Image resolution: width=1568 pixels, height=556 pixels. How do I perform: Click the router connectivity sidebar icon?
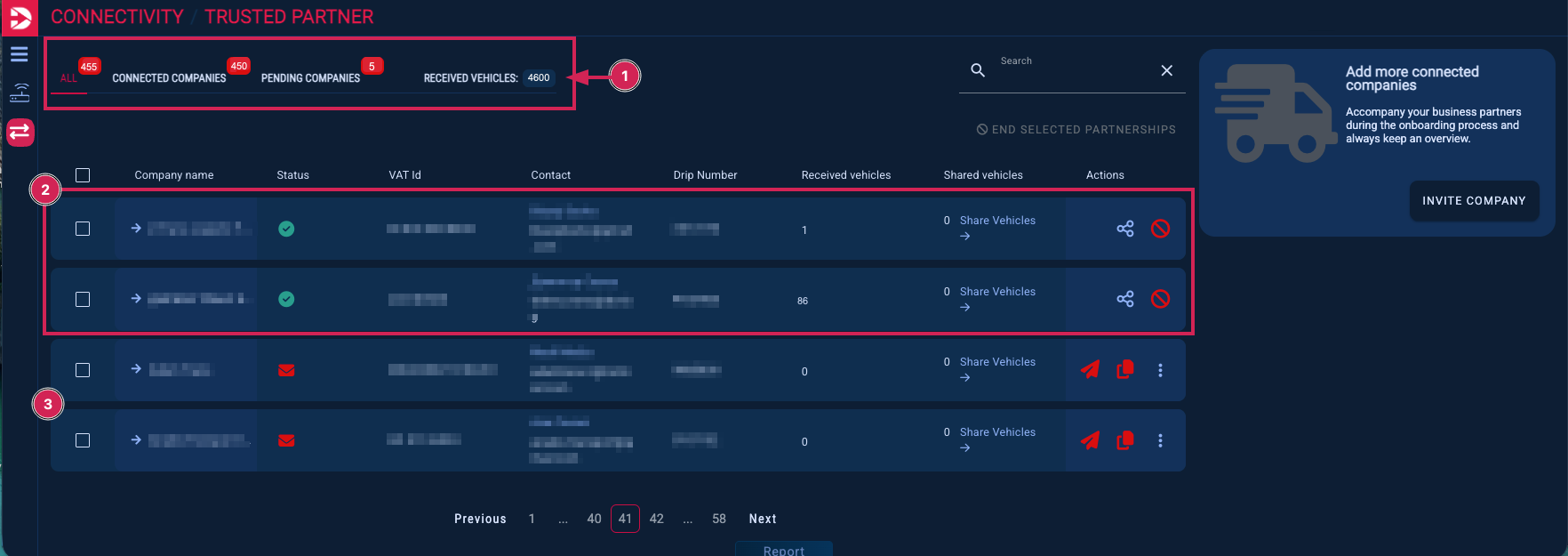click(x=20, y=93)
